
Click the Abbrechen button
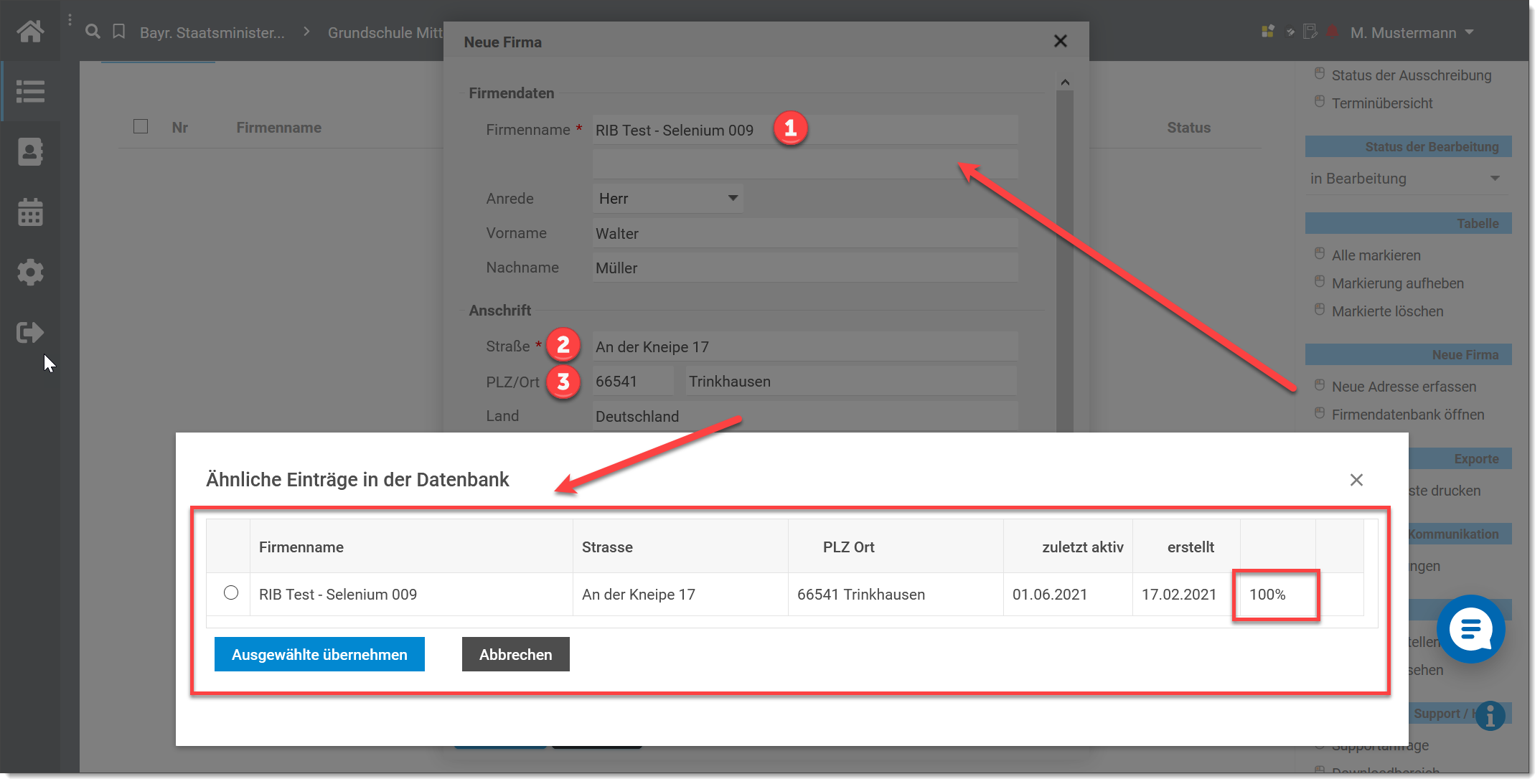tap(515, 654)
